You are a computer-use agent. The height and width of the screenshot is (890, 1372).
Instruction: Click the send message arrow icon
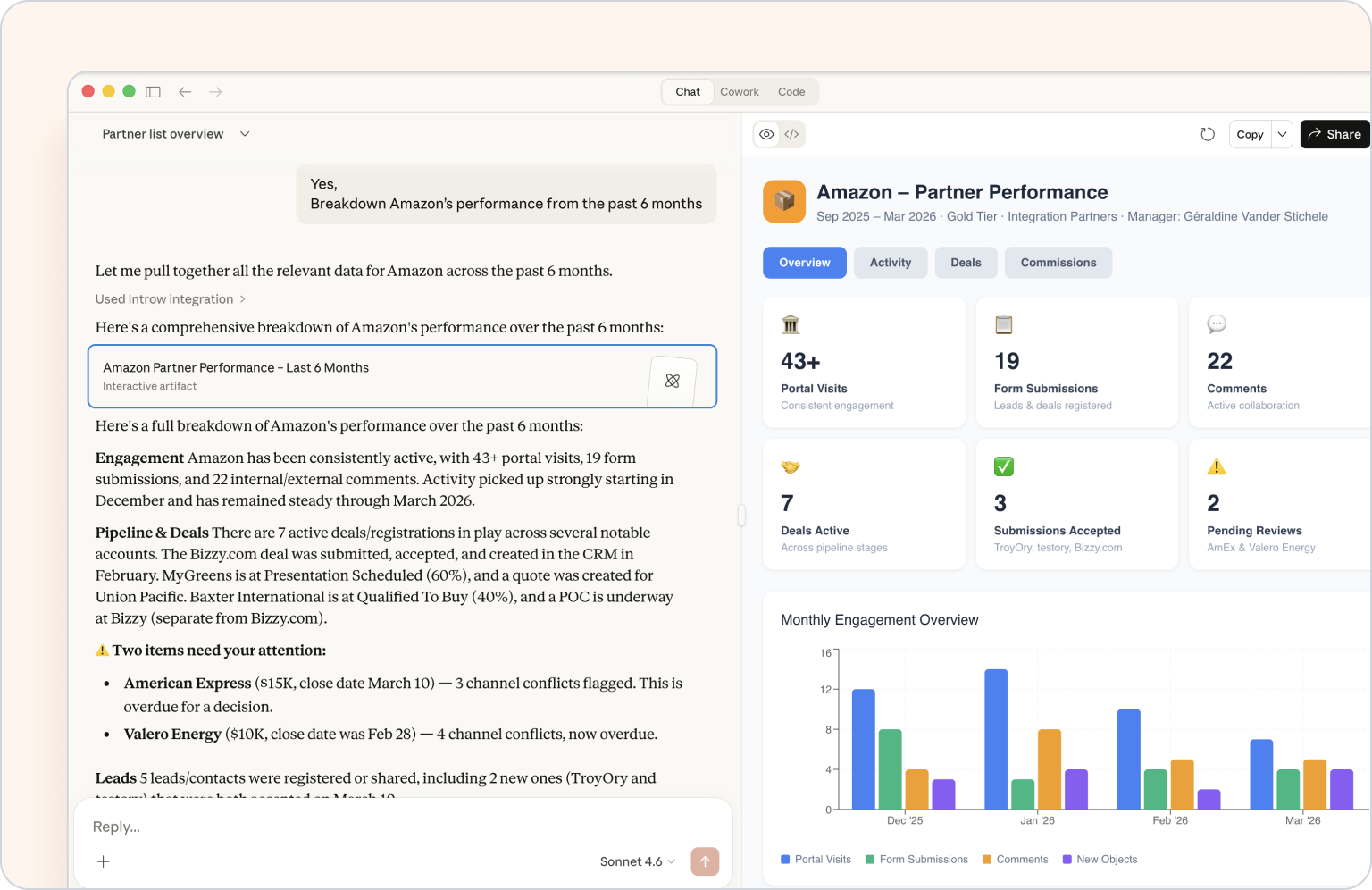(705, 861)
